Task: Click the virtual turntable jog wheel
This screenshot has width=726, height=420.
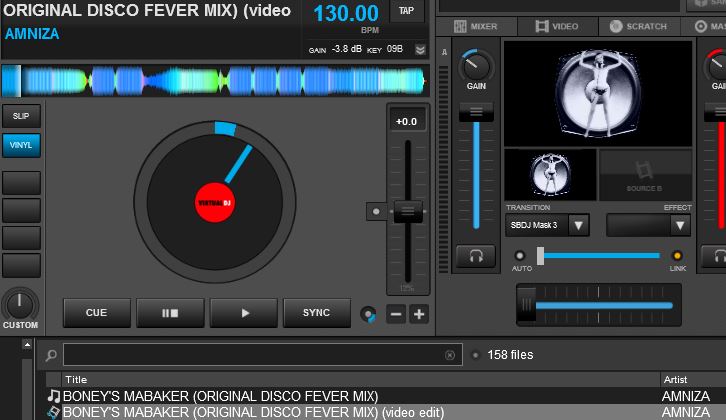Action: [215, 202]
